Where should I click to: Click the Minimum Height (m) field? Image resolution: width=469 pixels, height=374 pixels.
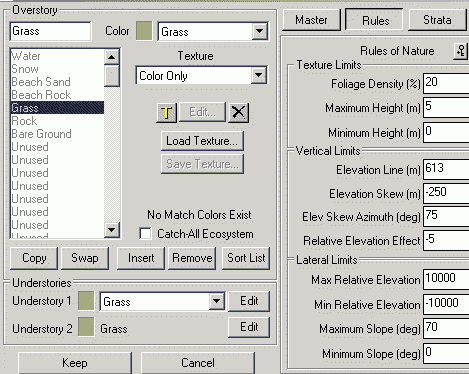tap(446, 132)
